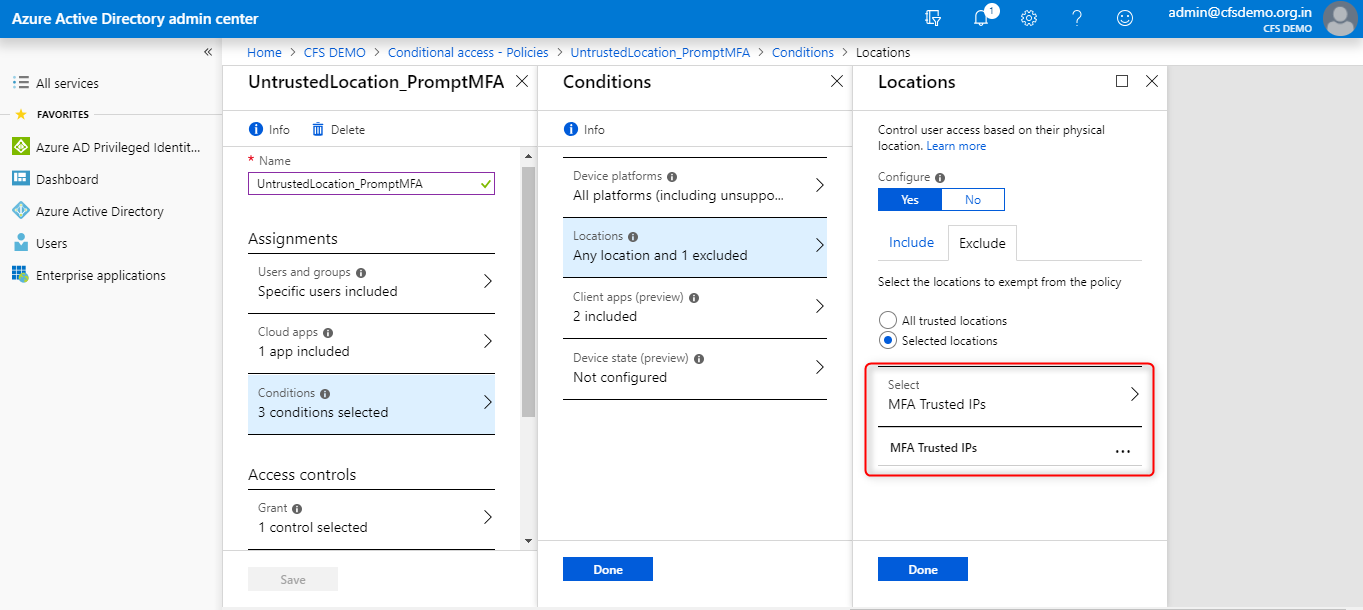1363x610 pixels.
Task: Click info tooltip next to Device platforms
Action: (x=672, y=176)
